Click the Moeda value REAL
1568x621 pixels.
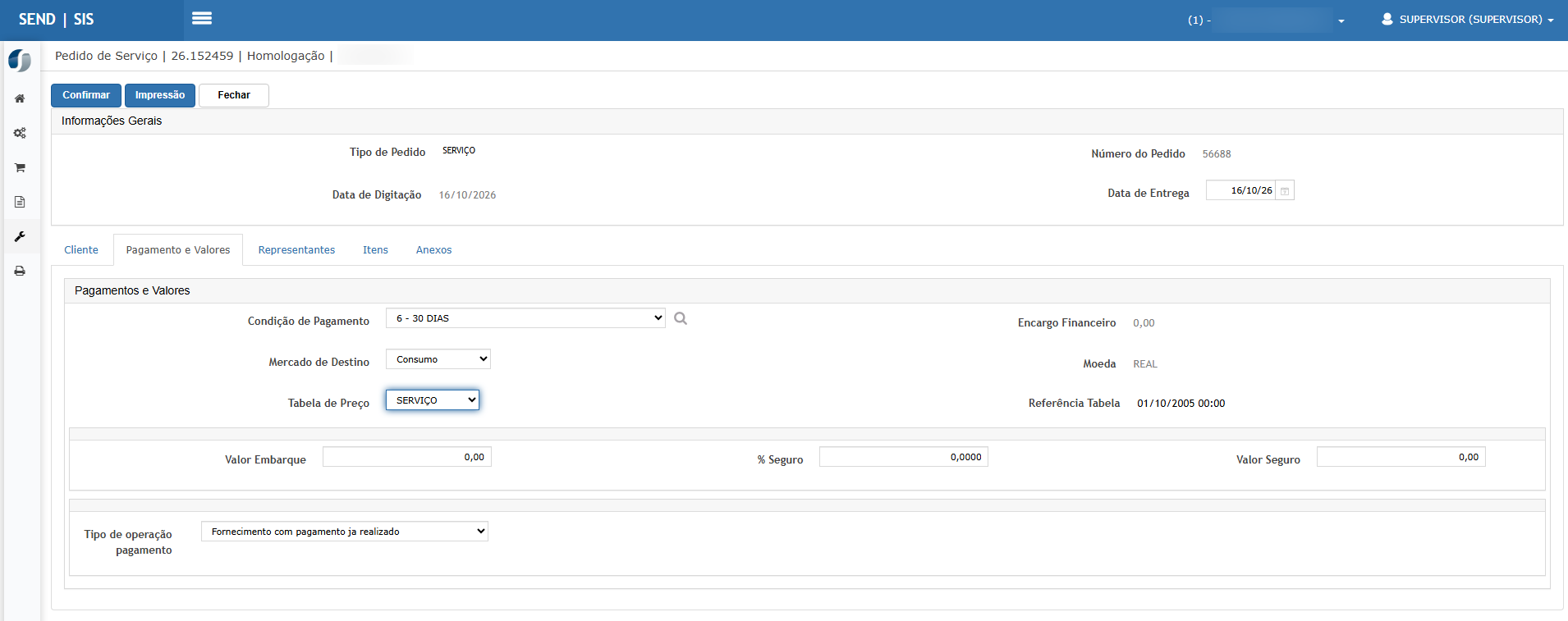(x=1145, y=364)
